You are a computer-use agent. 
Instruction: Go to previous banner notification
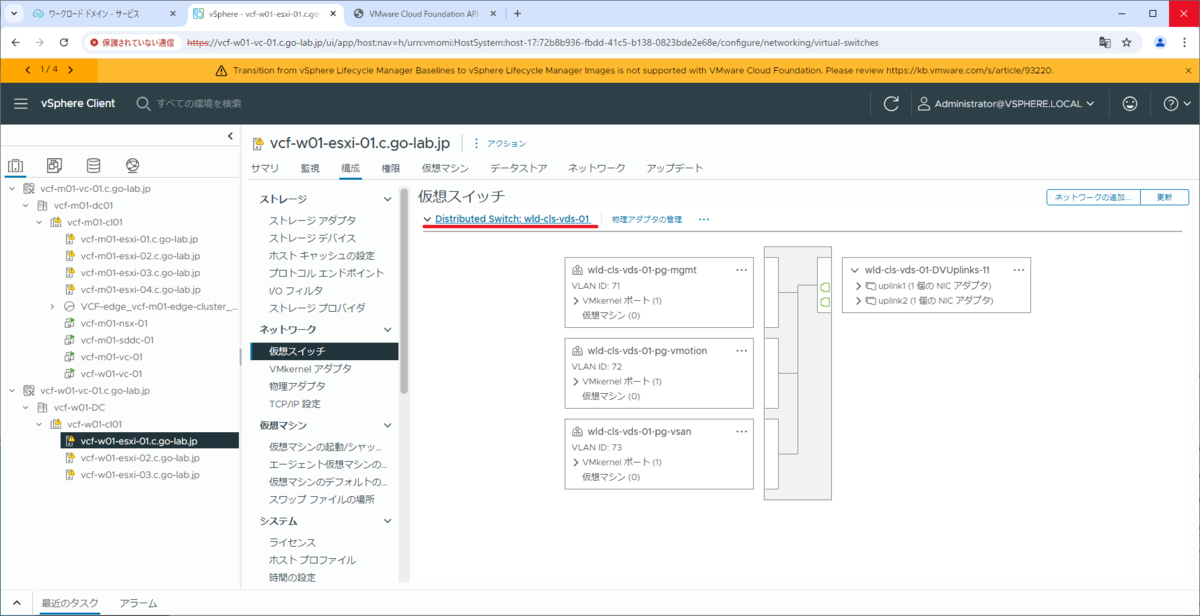28,70
